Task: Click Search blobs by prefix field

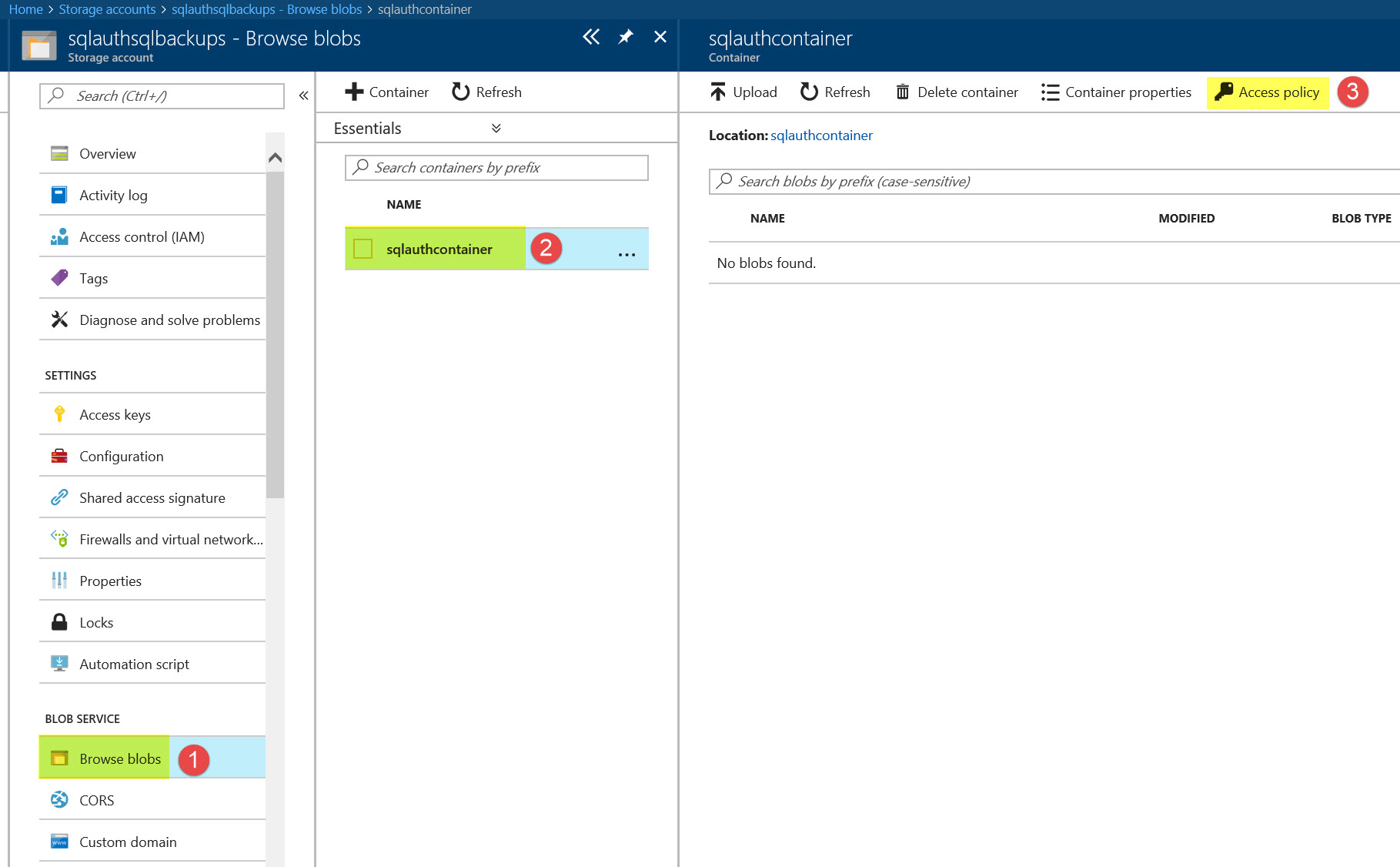Action: pos(1054,181)
